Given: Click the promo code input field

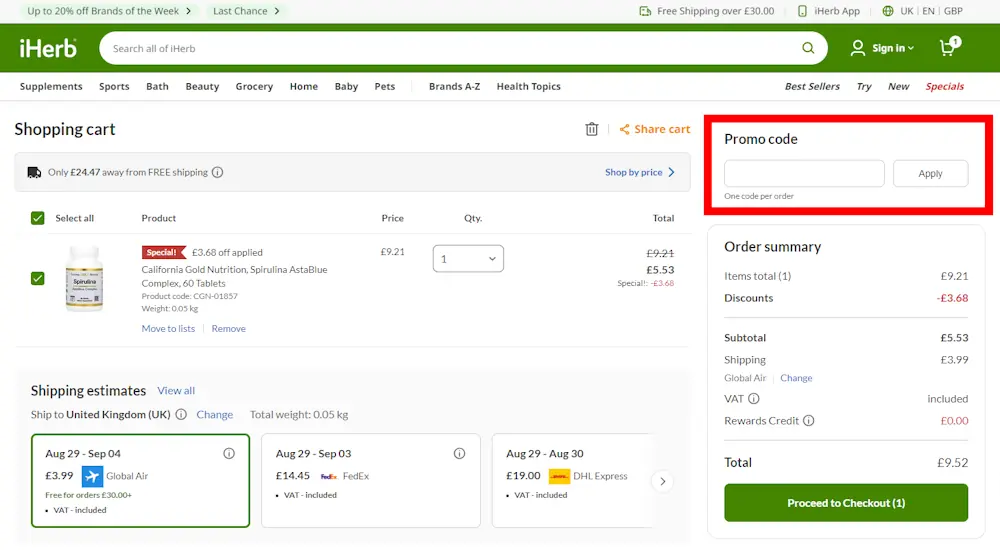Looking at the screenshot, I should pos(804,174).
